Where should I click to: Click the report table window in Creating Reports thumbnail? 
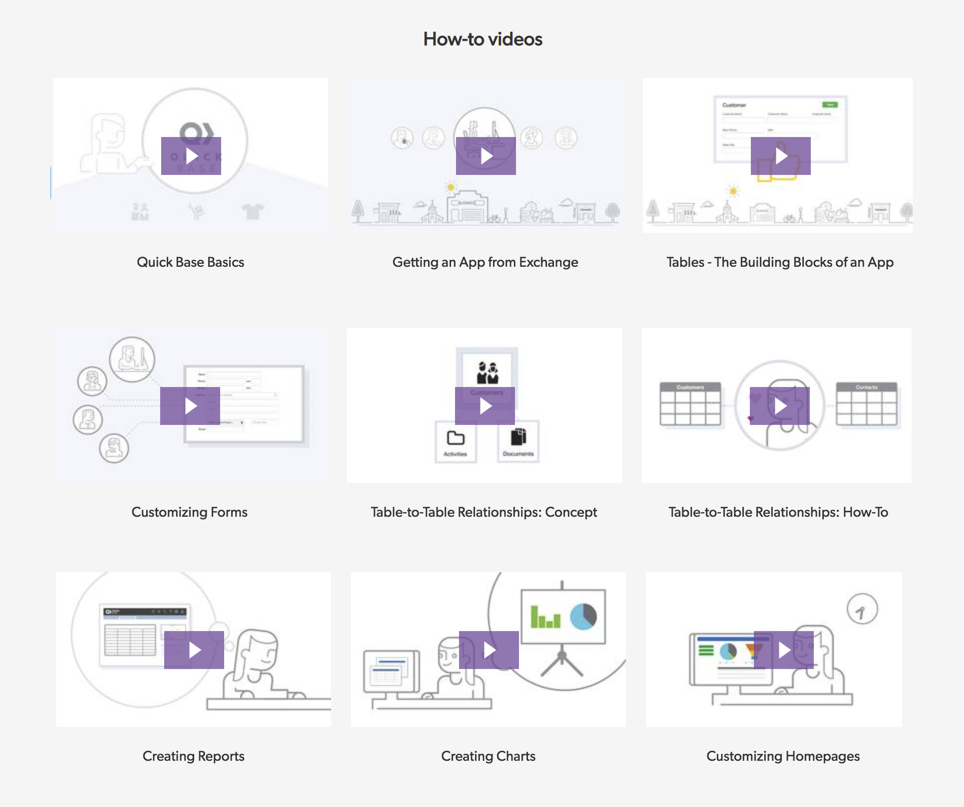pos(145,636)
